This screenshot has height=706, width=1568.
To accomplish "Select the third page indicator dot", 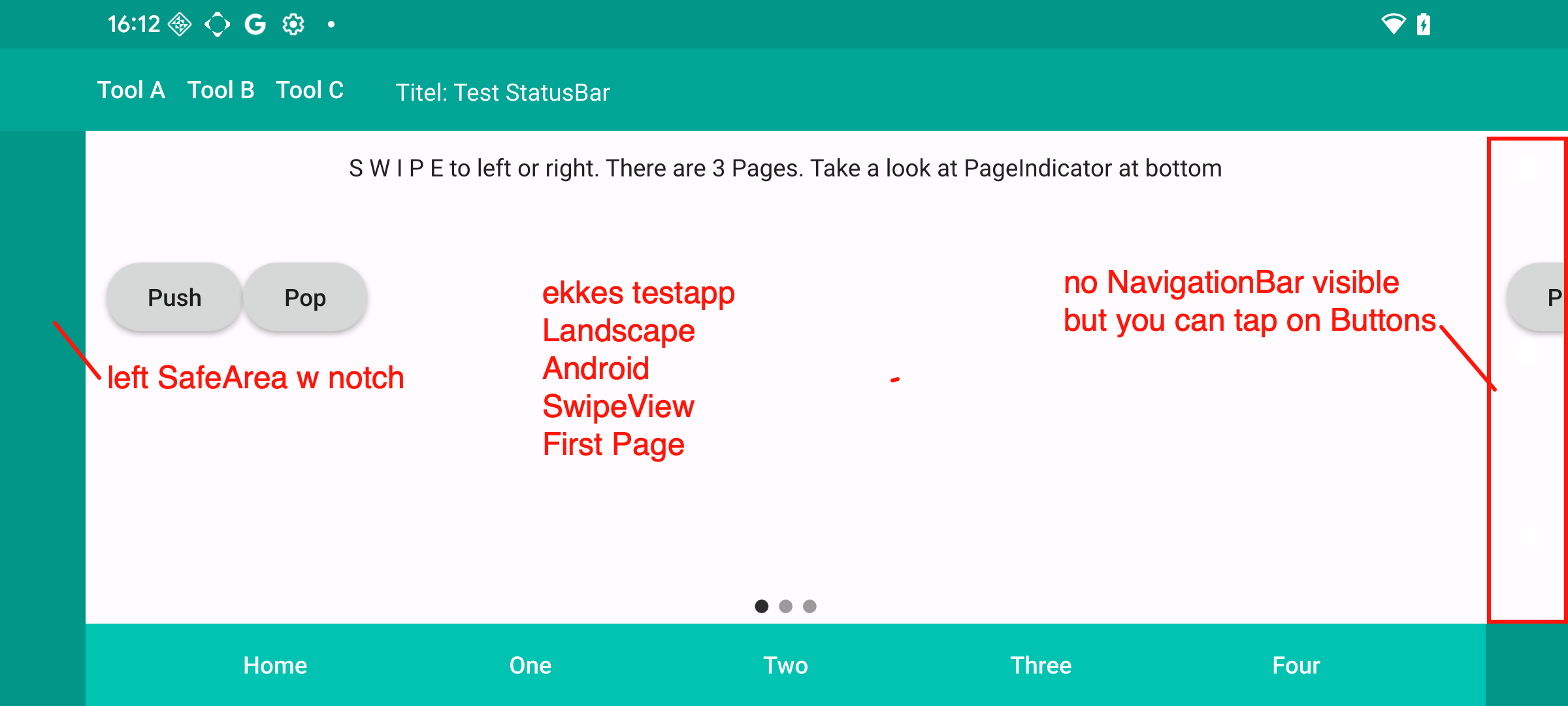I will pyautogui.click(x=810, y=607).
